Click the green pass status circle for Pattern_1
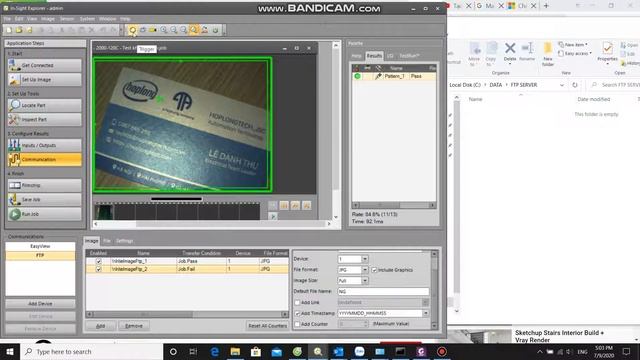 (x=357, y=76)
